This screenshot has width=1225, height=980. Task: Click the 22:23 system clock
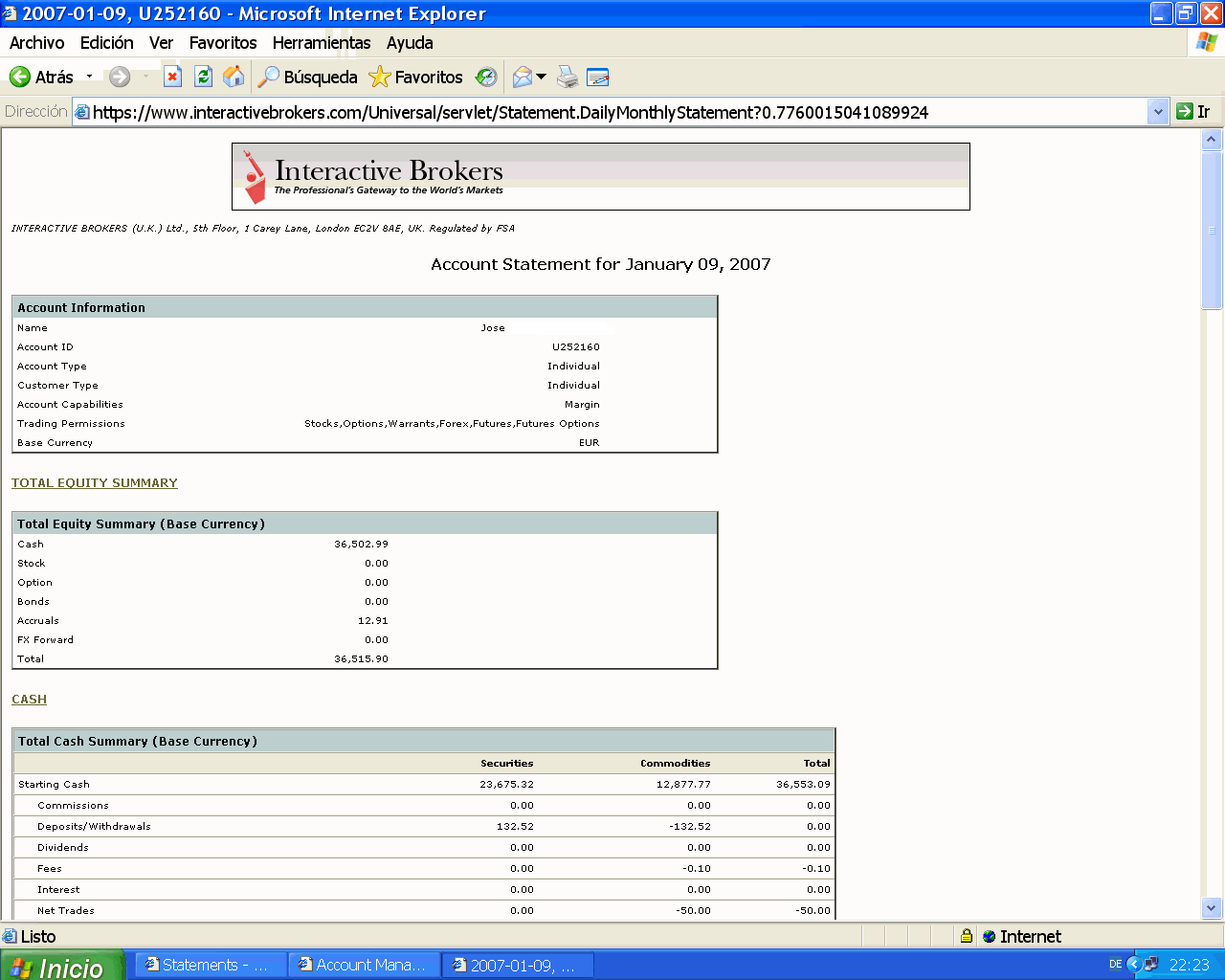click(1190, 965)
